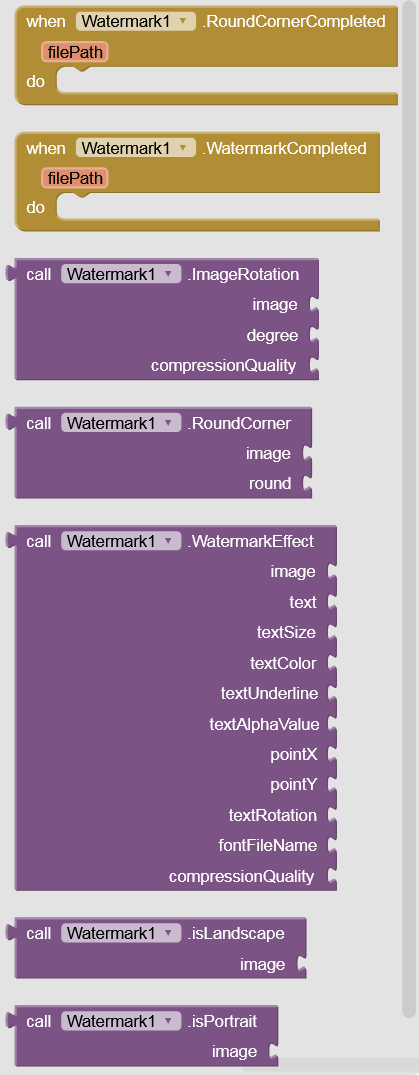Expand Watermark1 dropdown in ImageRotation call block
The image size is (419, 1075).
121,275
